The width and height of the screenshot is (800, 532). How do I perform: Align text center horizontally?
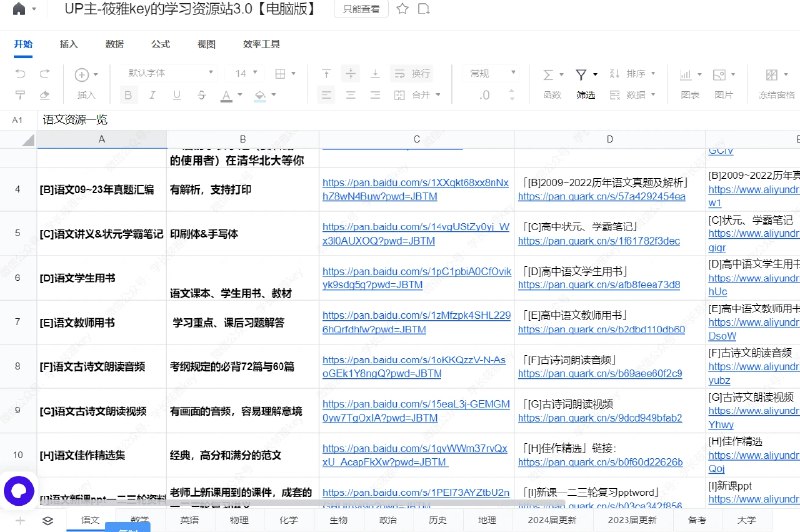[351, 95]
